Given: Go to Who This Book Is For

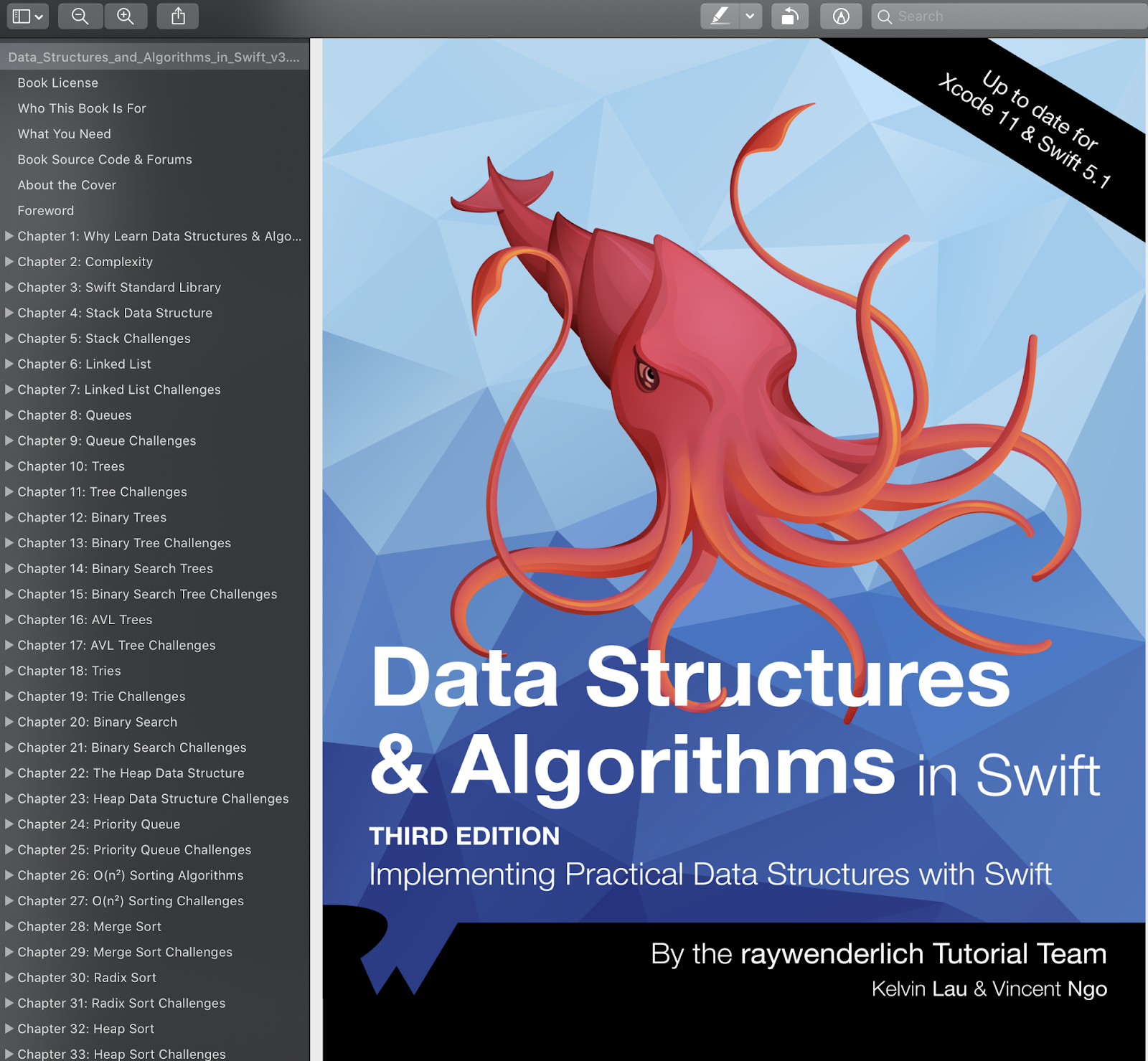Looking at the screenshot, I should pyautogui.click(x=82, y=108).
